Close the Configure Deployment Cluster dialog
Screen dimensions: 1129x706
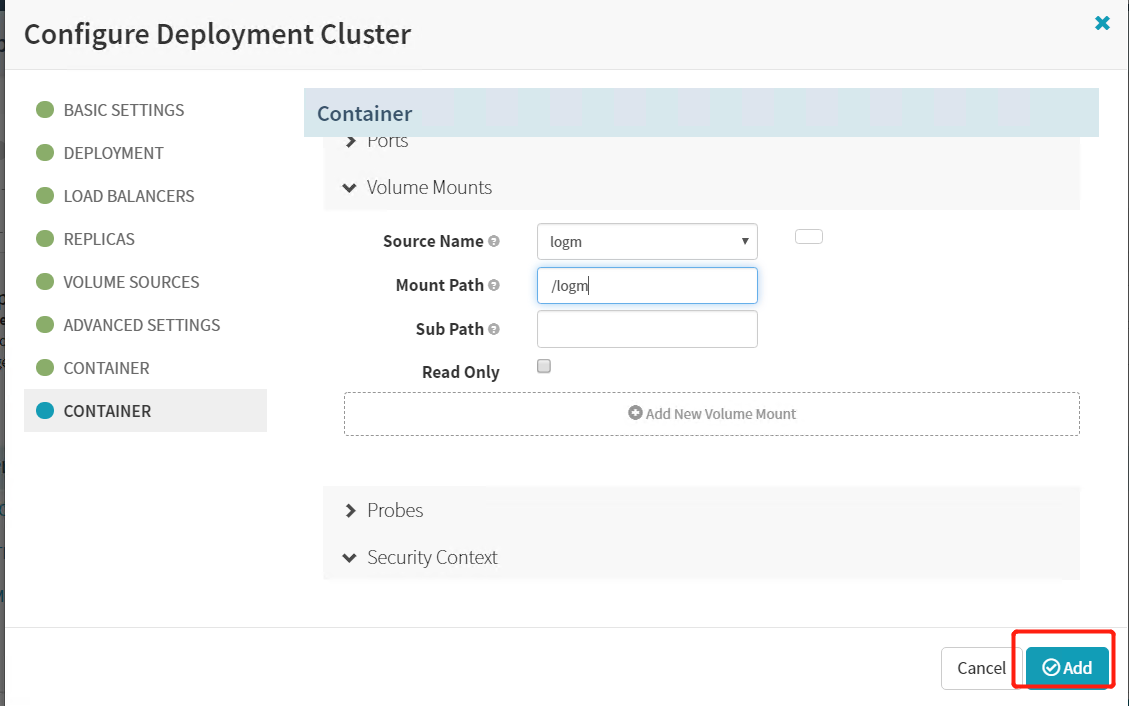tap(1102, 23)
